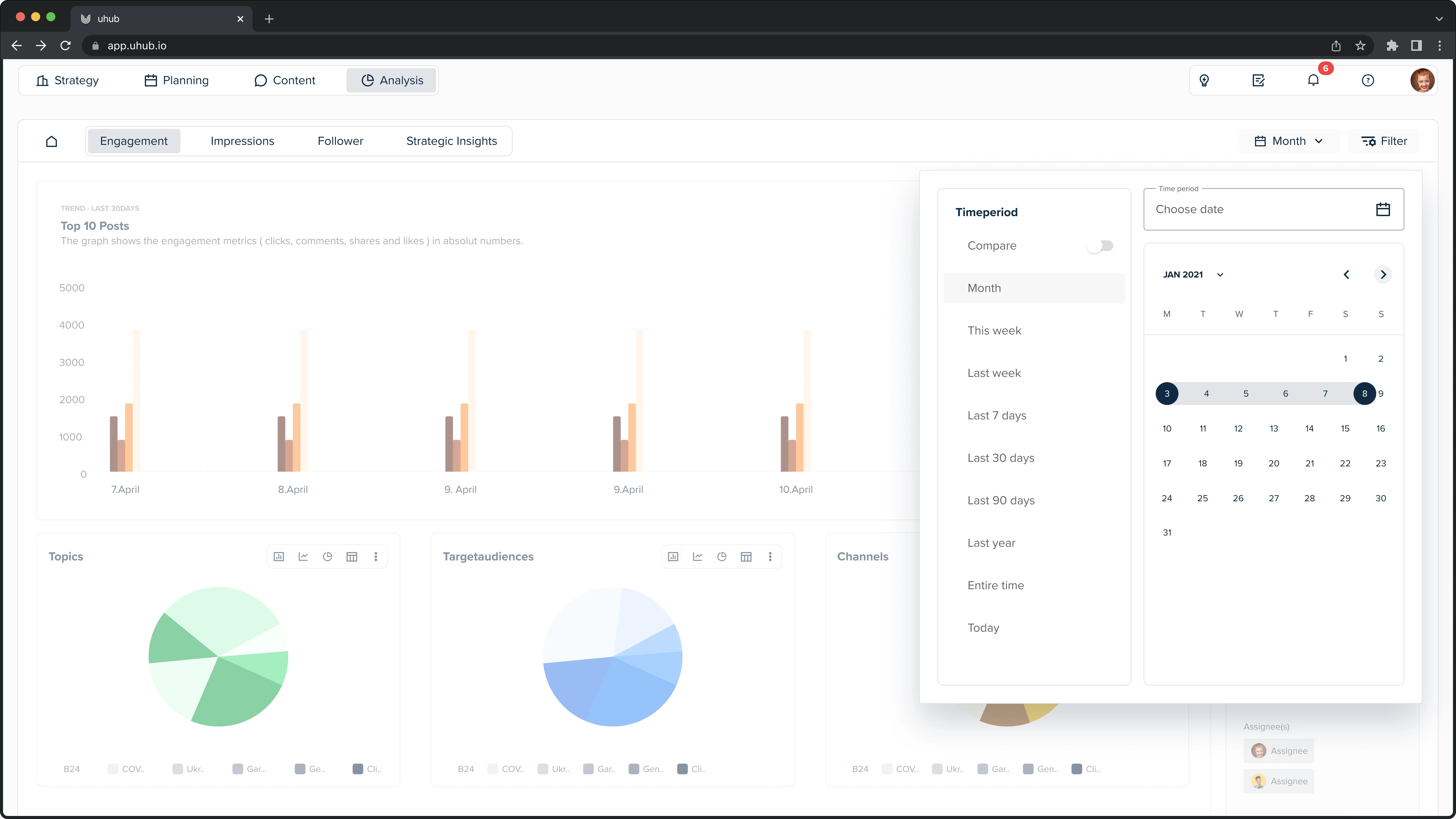Toggle COV.. legend in Topics card
Image resolution: width=1456 pixels, height=819 pixels.
(127, 769)
